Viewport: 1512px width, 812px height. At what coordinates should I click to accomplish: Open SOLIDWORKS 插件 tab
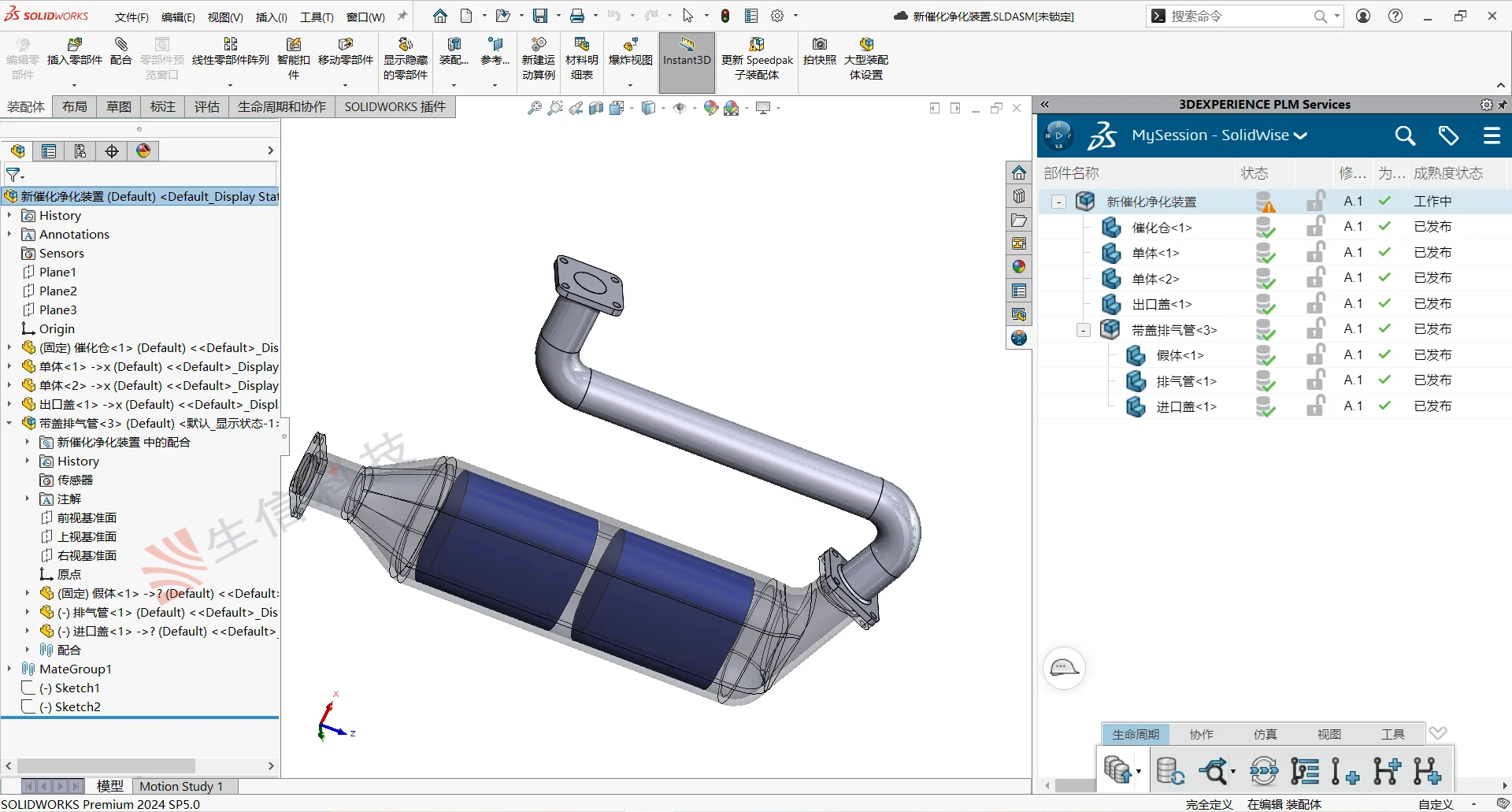coord(395,106)
